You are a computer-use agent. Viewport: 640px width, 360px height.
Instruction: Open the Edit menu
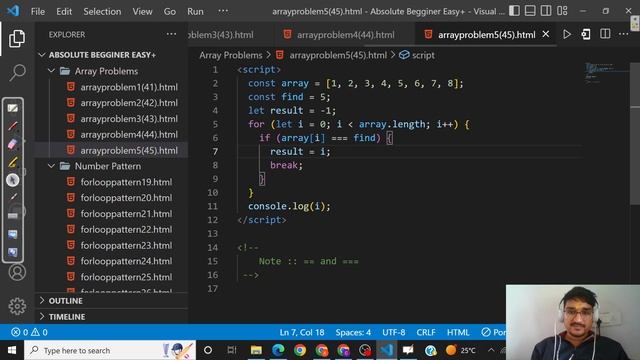click(x=64, y=11)
